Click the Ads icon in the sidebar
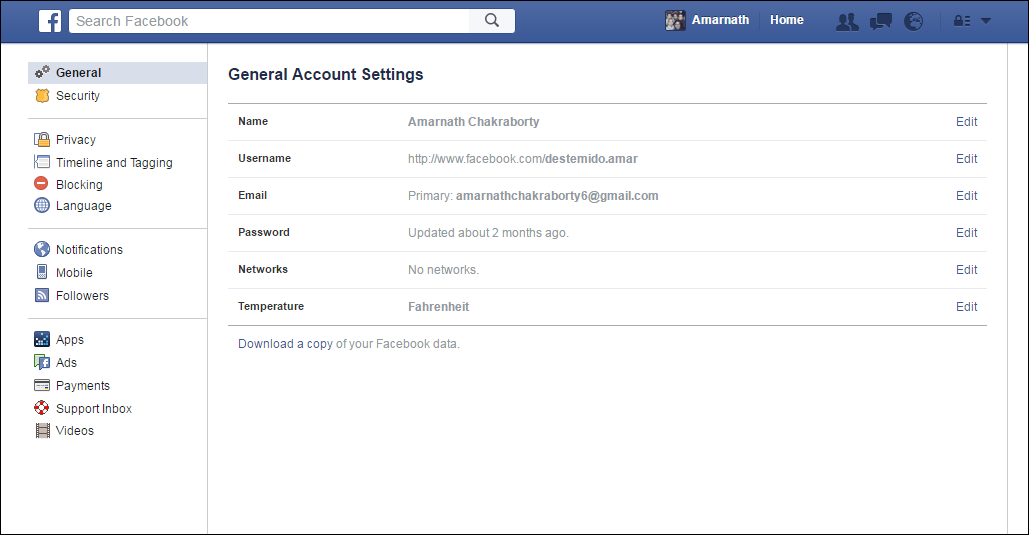This screenshot has height=535, width=1029. (x=41, y=362)
